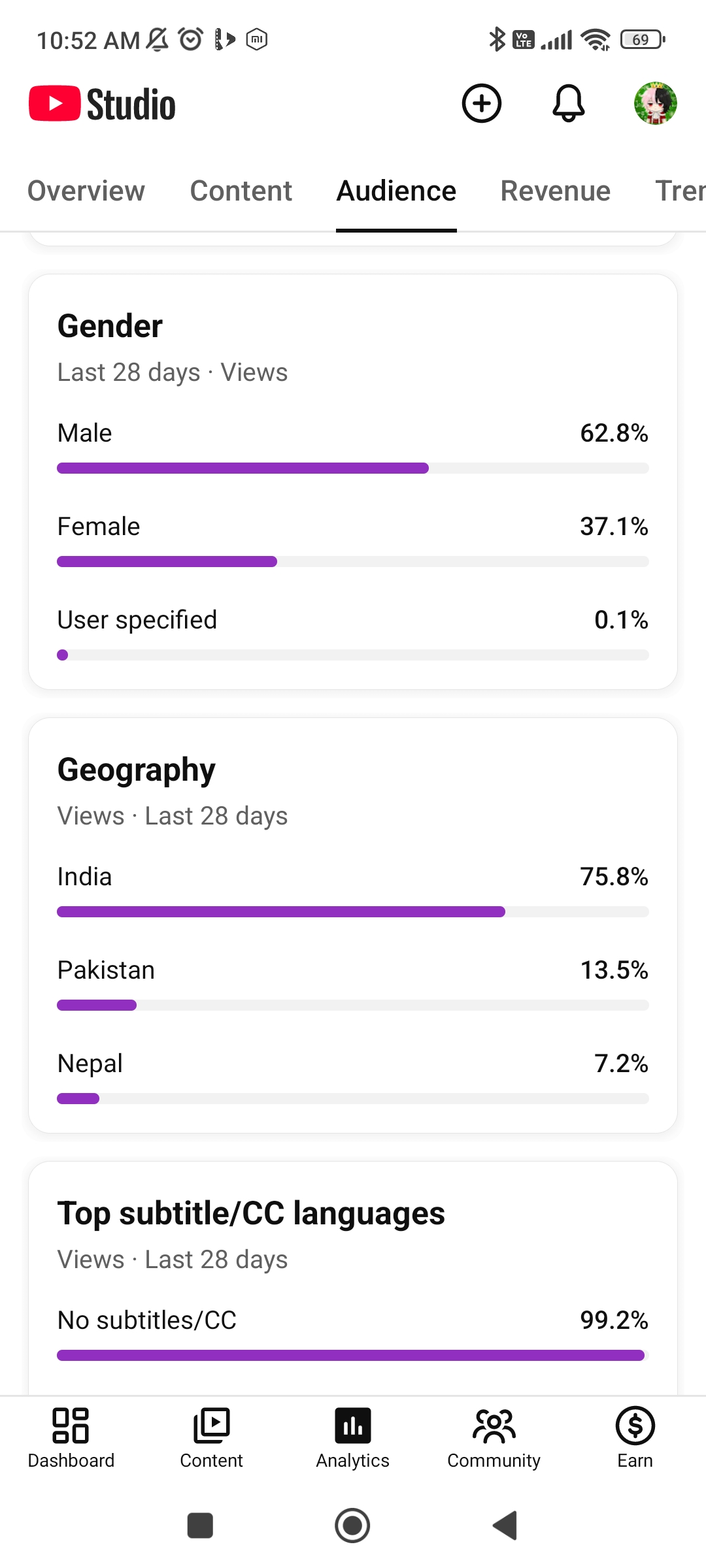
Task: Open the channel profile avatar
Action: coord(656,103)
